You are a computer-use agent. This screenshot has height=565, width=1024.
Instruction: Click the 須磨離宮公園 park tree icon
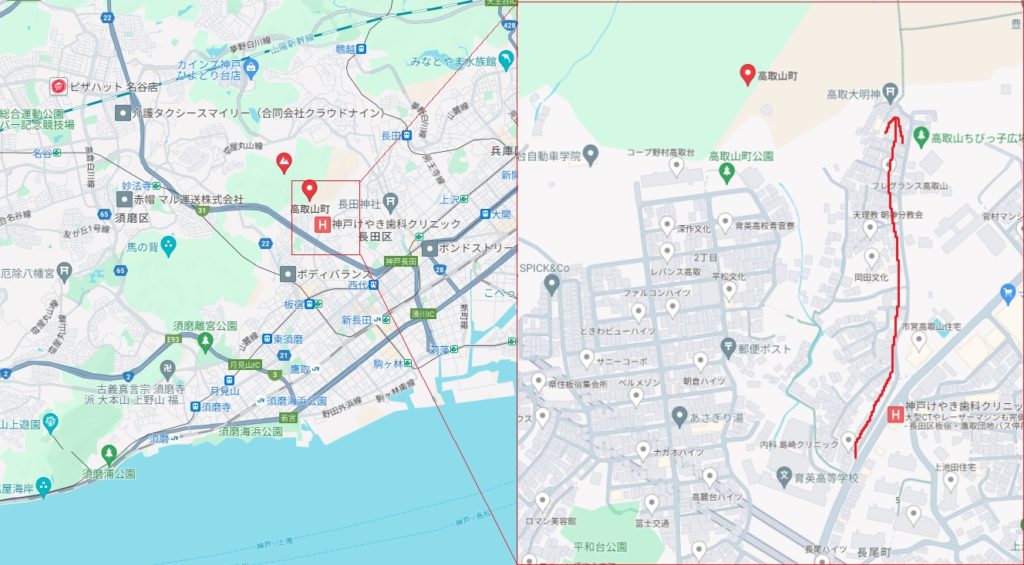pos(206,342)
